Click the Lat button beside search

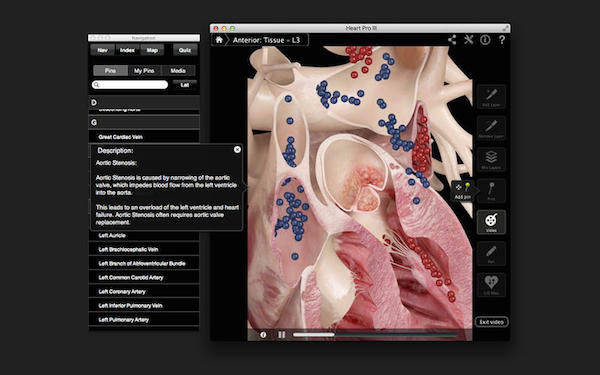tap(185, 85)
